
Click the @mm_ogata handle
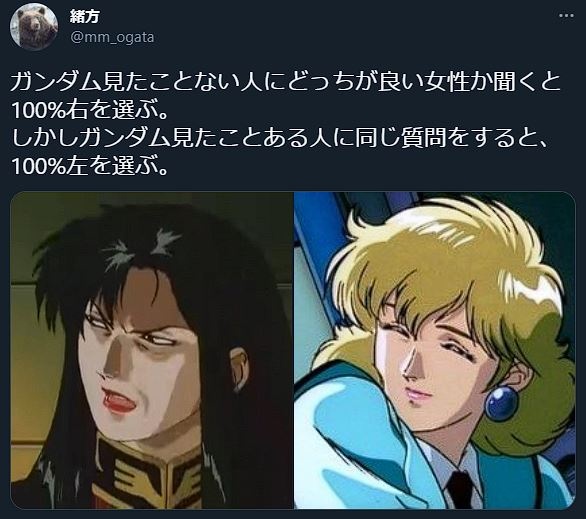click(112, 37)
